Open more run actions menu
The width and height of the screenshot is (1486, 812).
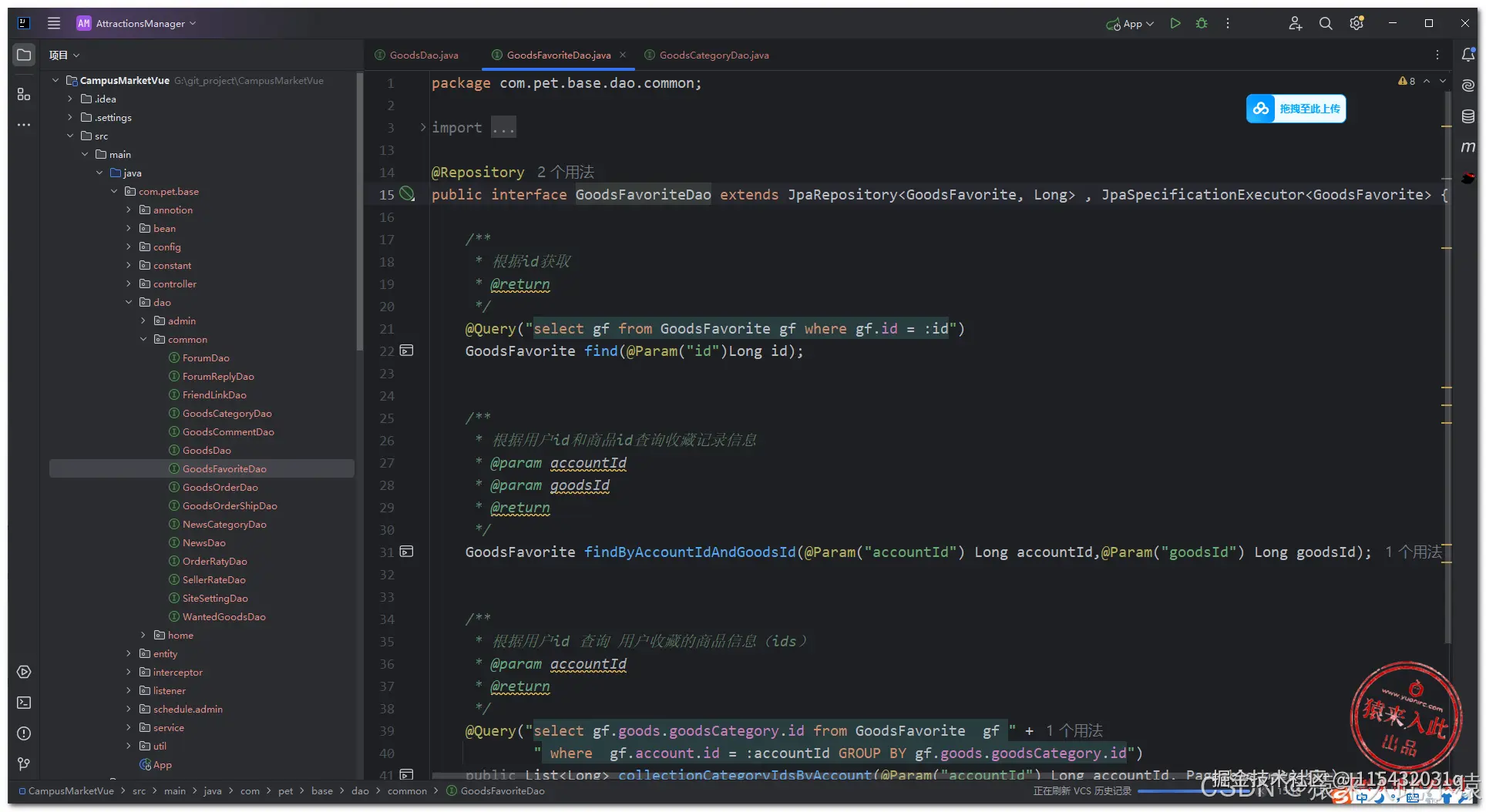tap(1228, 23)
